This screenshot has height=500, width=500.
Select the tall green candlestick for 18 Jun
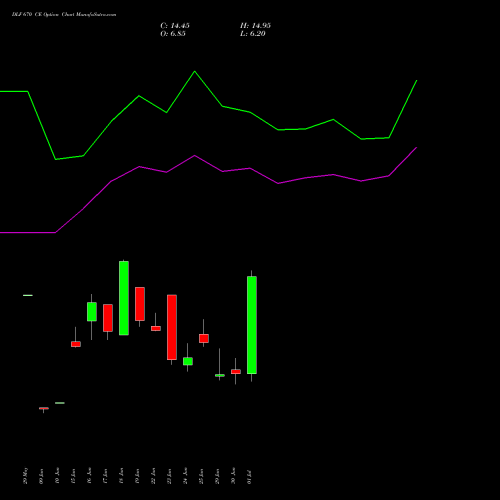click(x=124, y=298)
